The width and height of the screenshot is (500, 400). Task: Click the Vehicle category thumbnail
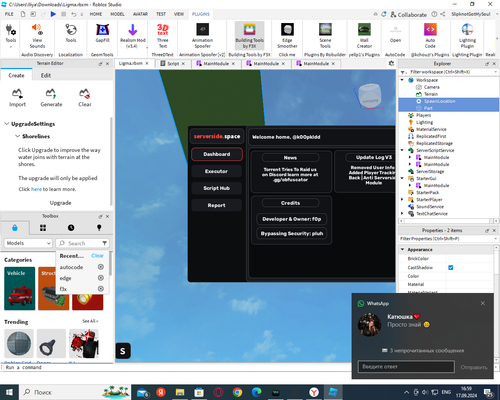point(20,288)
